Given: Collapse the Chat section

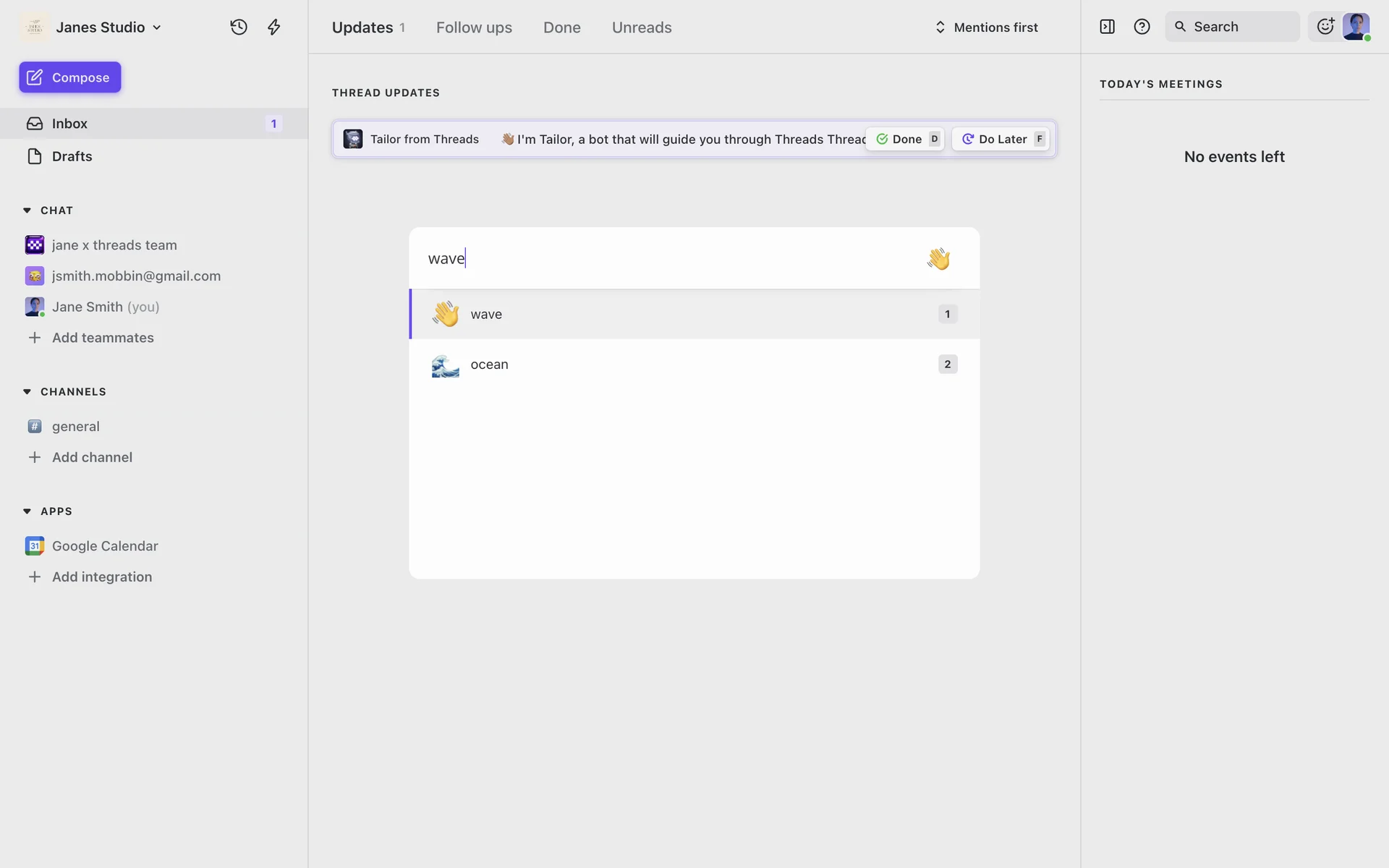Looking at the screenshot, I should [27, 210].
